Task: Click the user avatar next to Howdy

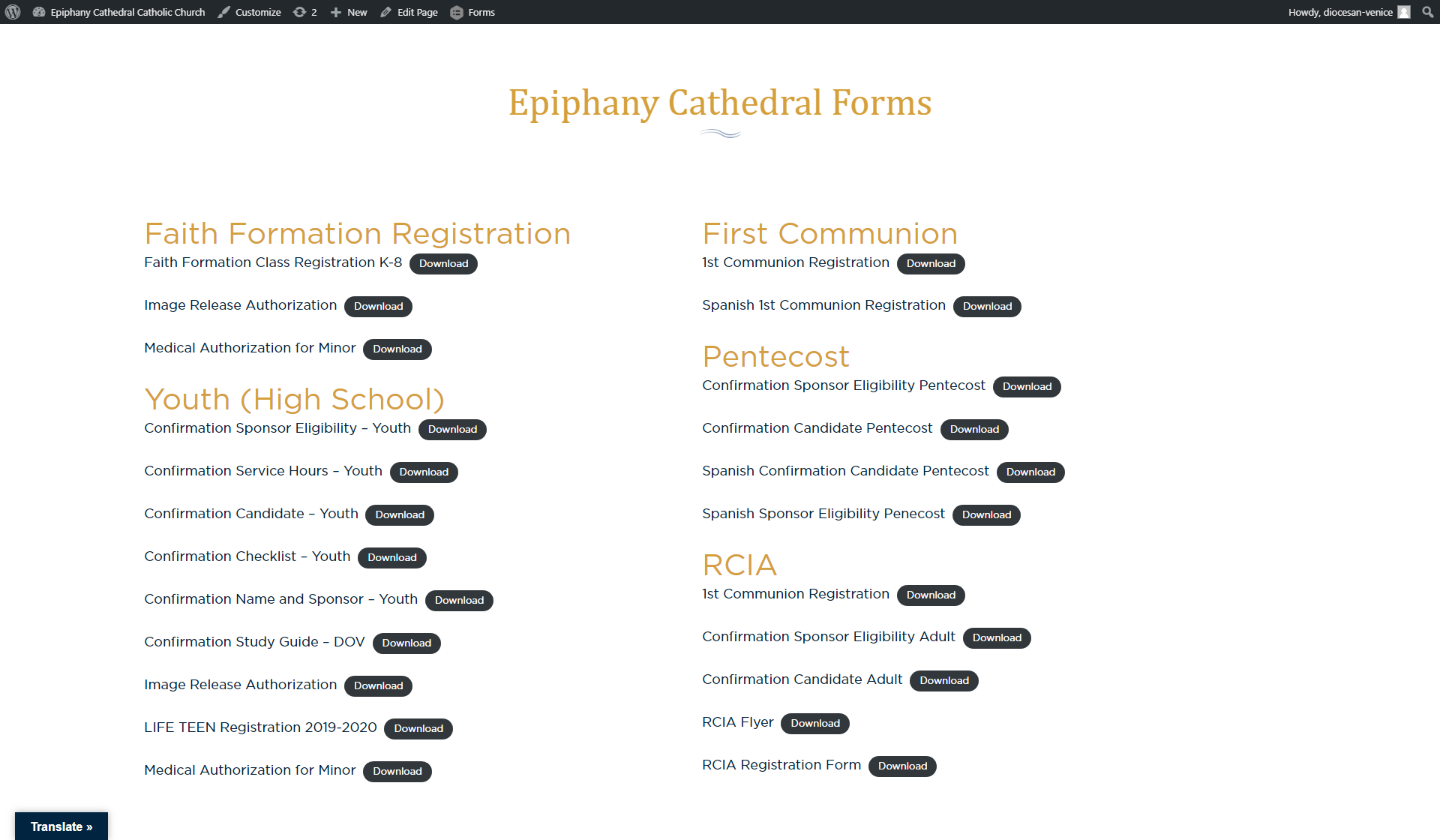Action: 1404,12
